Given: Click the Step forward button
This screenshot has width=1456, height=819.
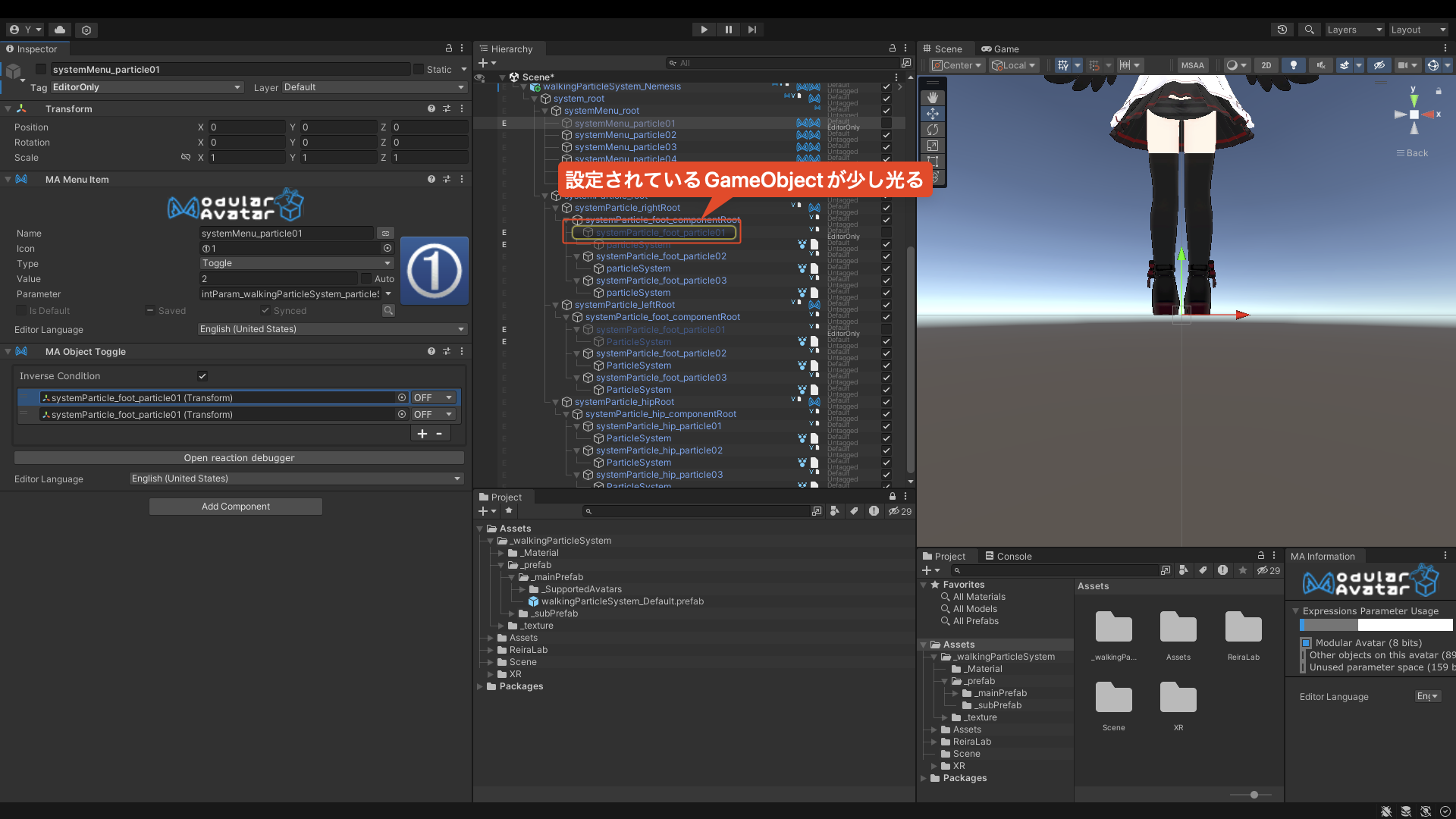Looking at the screenshot, I should pyautogui.click(x=752, y=30).
